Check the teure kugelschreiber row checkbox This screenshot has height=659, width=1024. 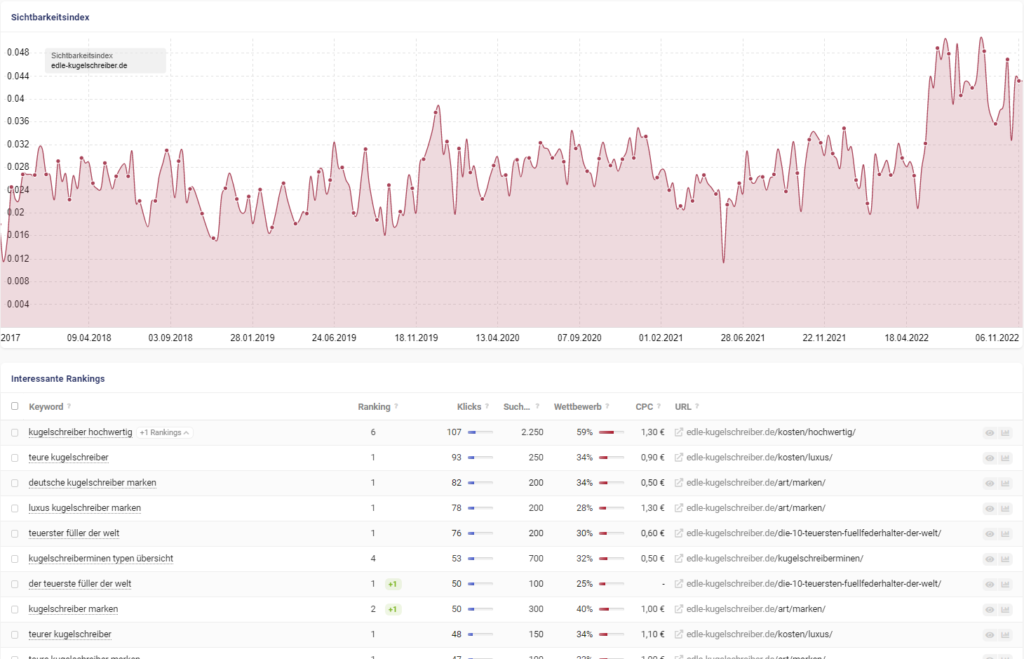(x=14, y=458)
